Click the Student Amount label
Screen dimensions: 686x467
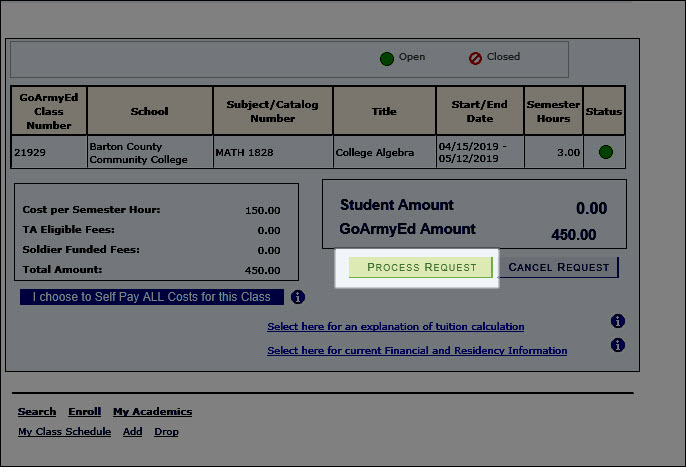pos(397,205)
